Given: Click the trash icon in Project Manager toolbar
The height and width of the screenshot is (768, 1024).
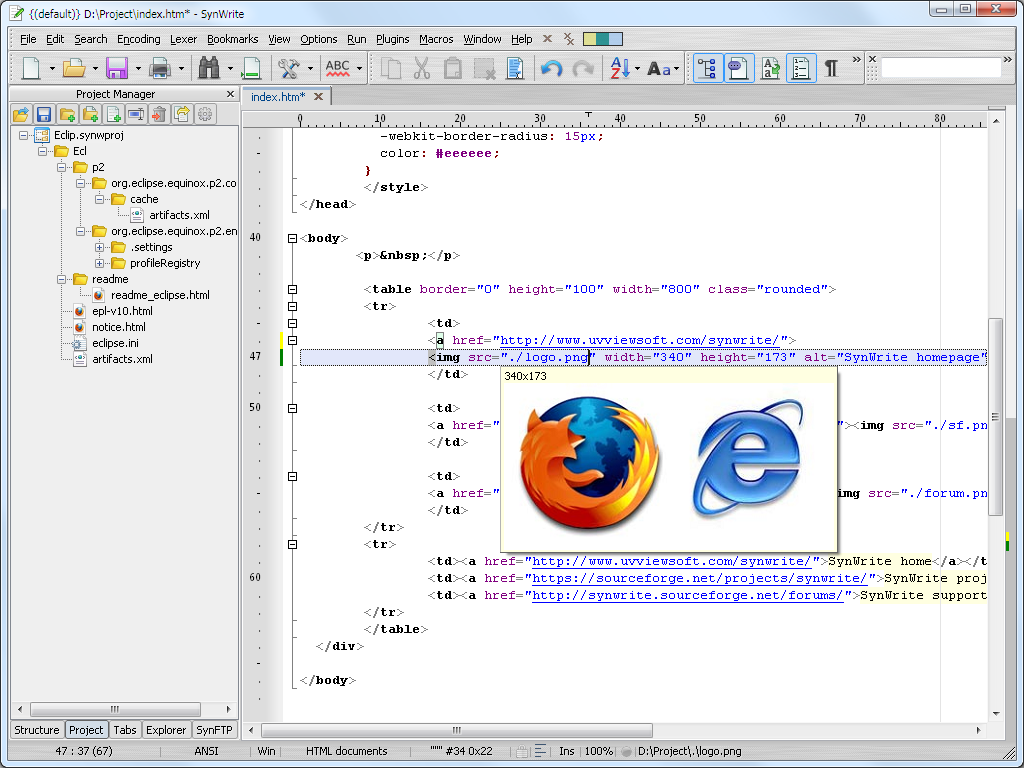Looking at the screenshot, I should coord(158,114).
